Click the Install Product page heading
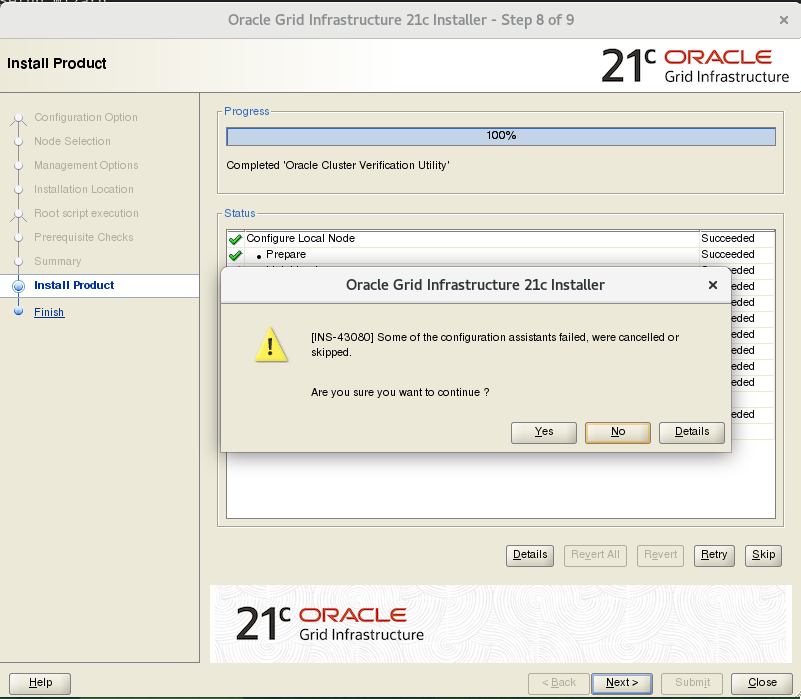Image resolution: width=801 pixels, height=699 pixels. (x=57, y=63)
